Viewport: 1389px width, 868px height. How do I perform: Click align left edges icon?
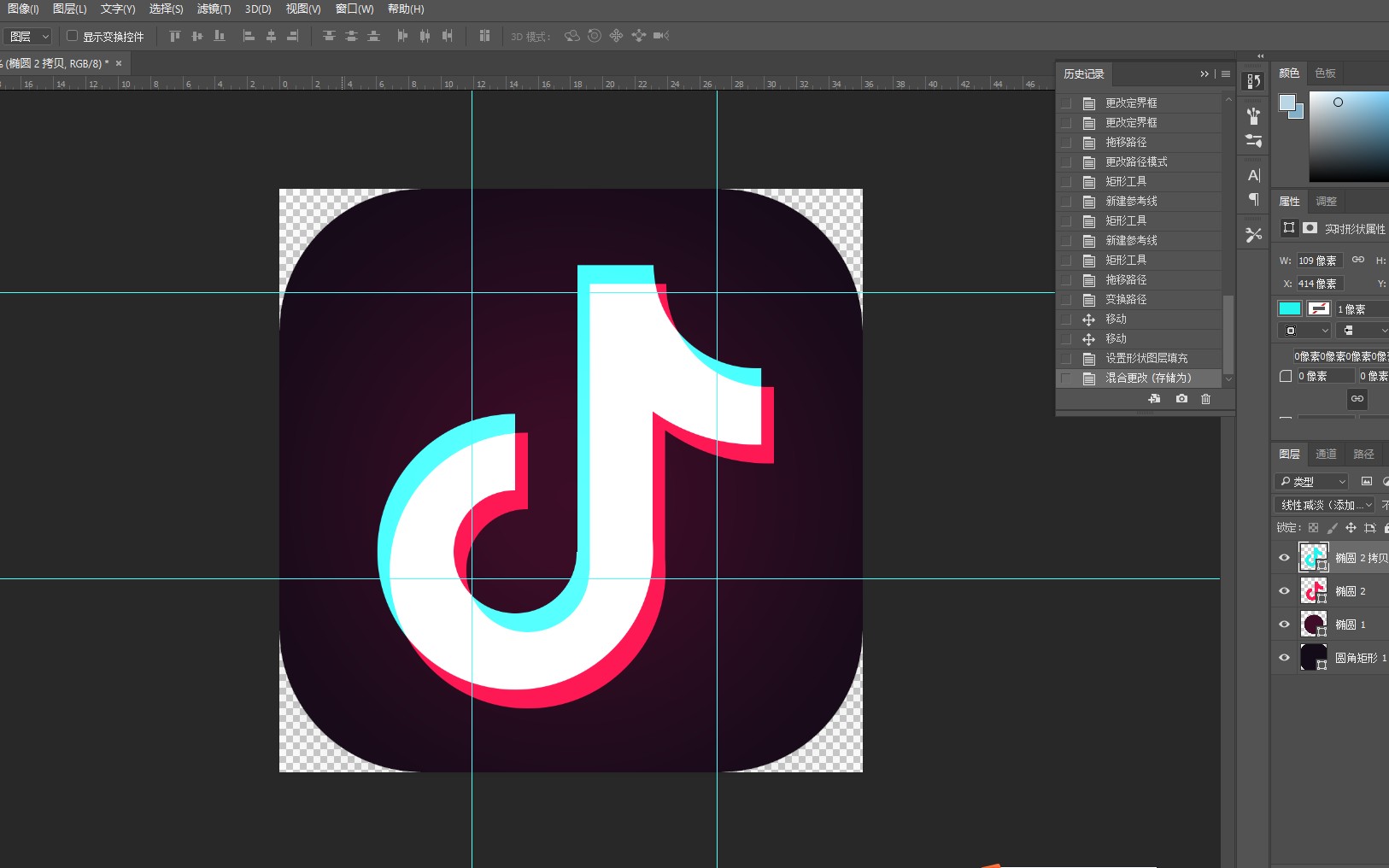click(x=249, y=36)
